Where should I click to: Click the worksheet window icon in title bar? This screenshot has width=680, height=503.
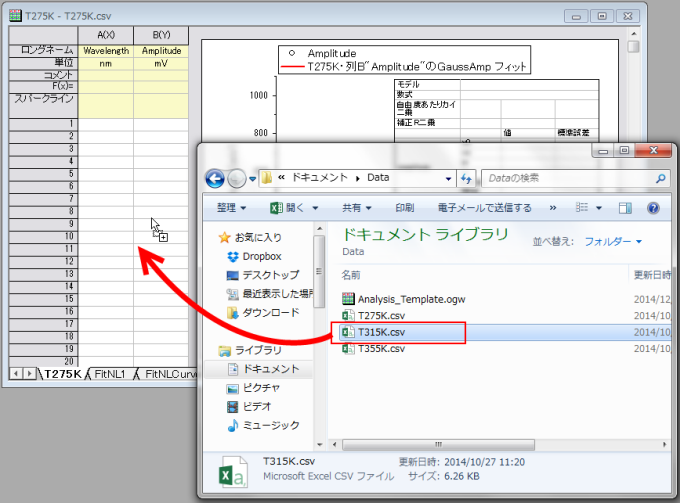(15, 16)
